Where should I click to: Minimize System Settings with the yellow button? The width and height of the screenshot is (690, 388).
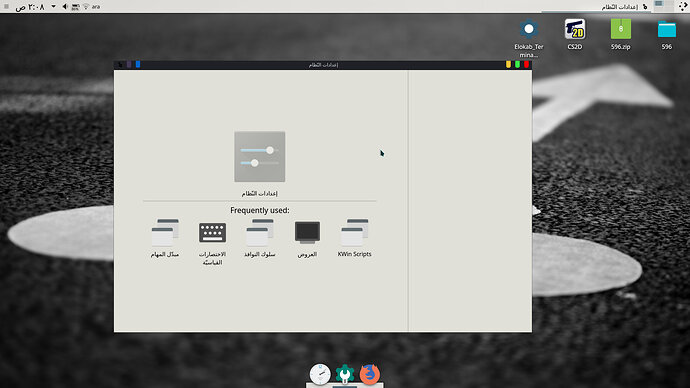(x=508, y=65)
